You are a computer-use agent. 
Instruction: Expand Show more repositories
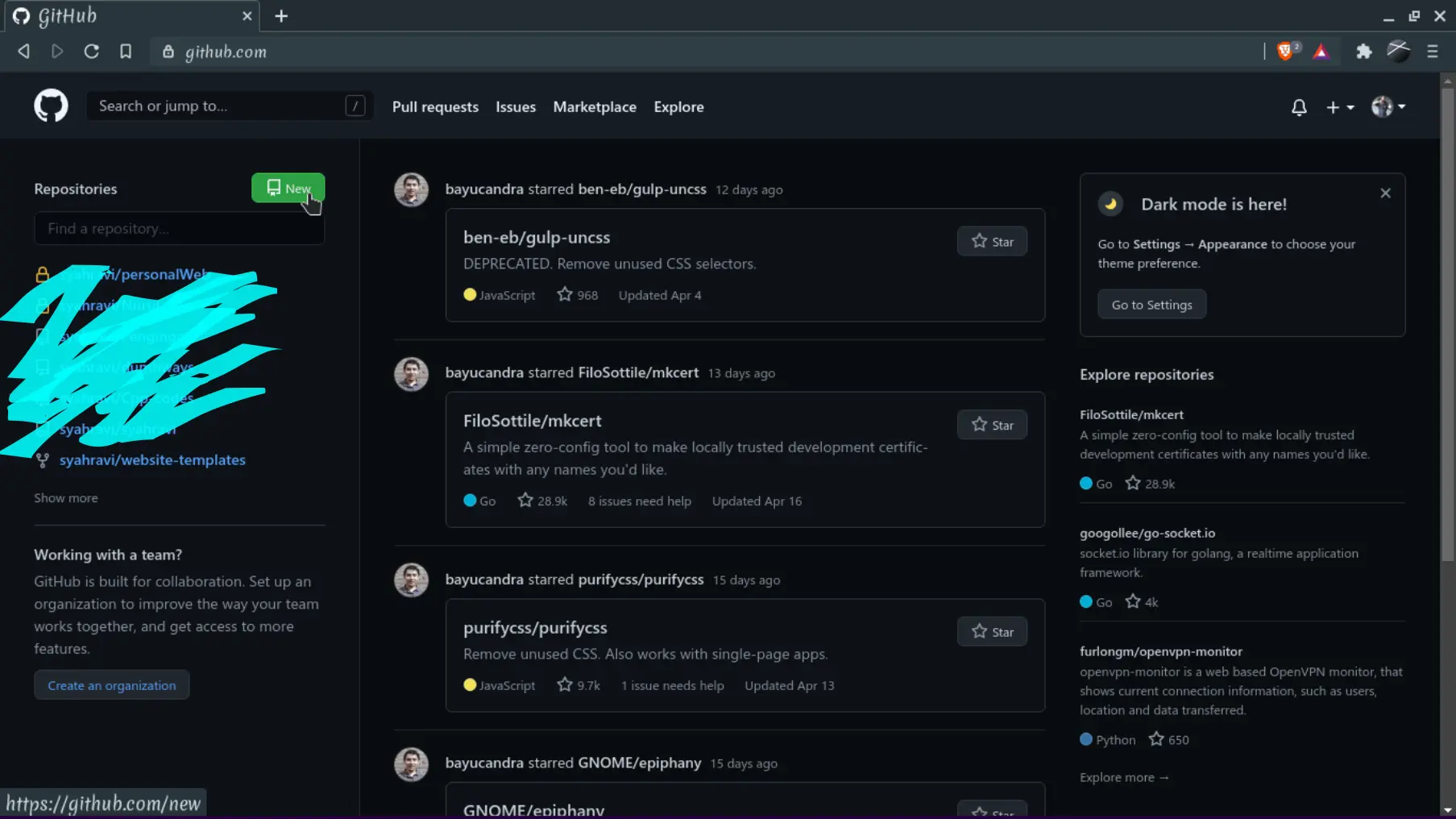[x=66, y=498]
